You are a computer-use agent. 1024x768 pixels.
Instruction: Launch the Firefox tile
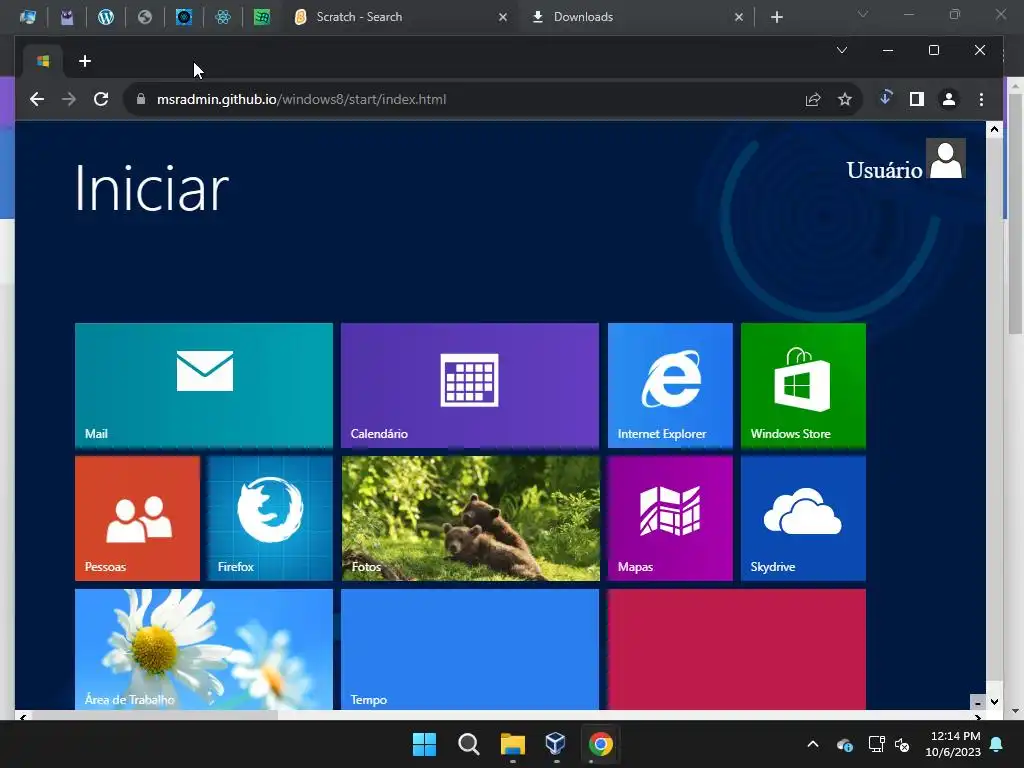click(x=270, y=519)
